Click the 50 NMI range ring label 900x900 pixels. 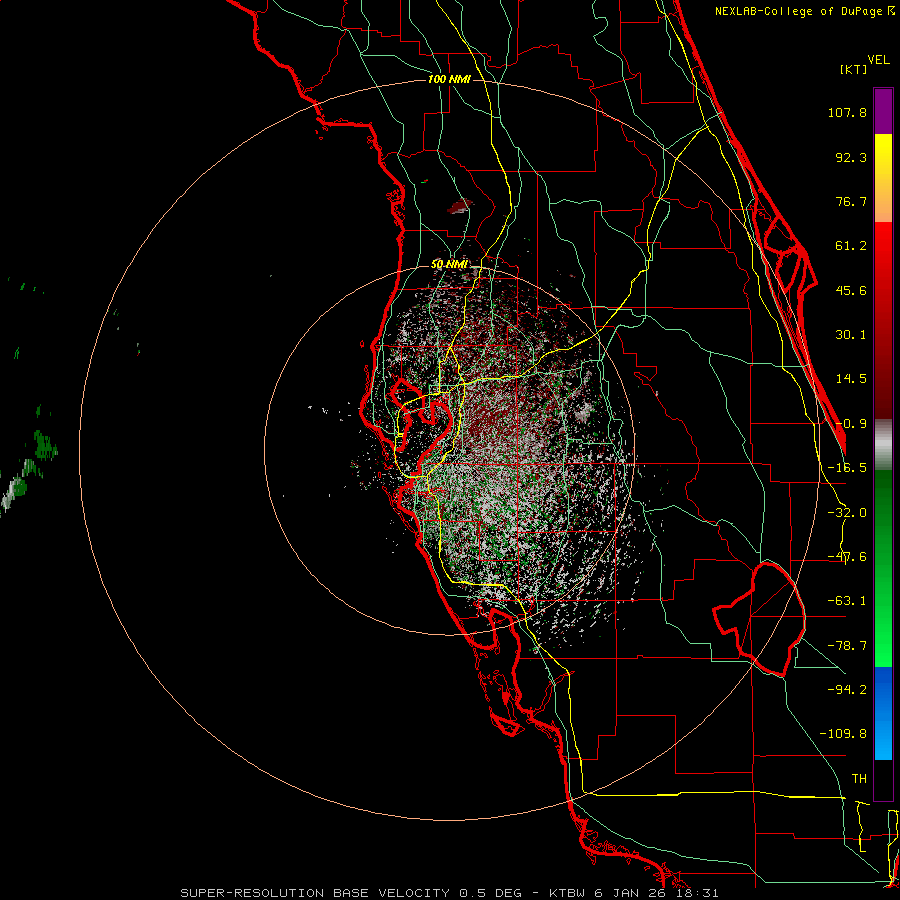(449, 264)
